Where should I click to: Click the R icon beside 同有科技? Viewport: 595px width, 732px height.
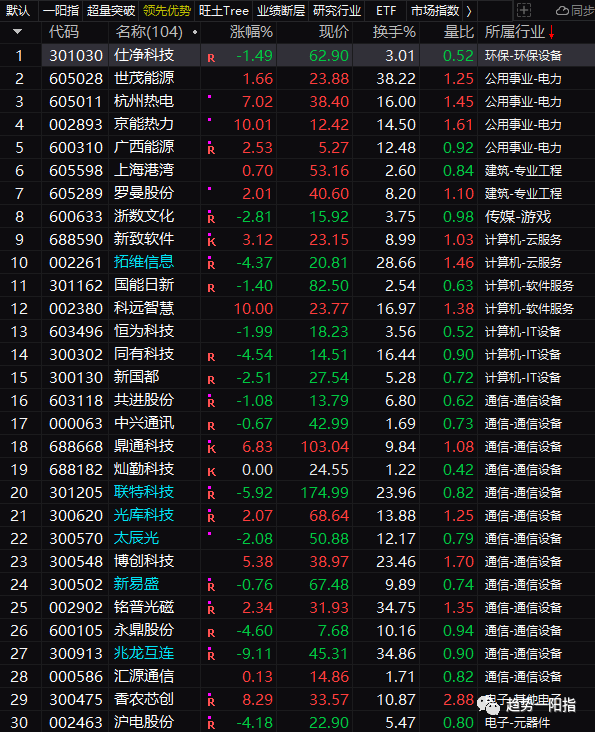[211, 357]
